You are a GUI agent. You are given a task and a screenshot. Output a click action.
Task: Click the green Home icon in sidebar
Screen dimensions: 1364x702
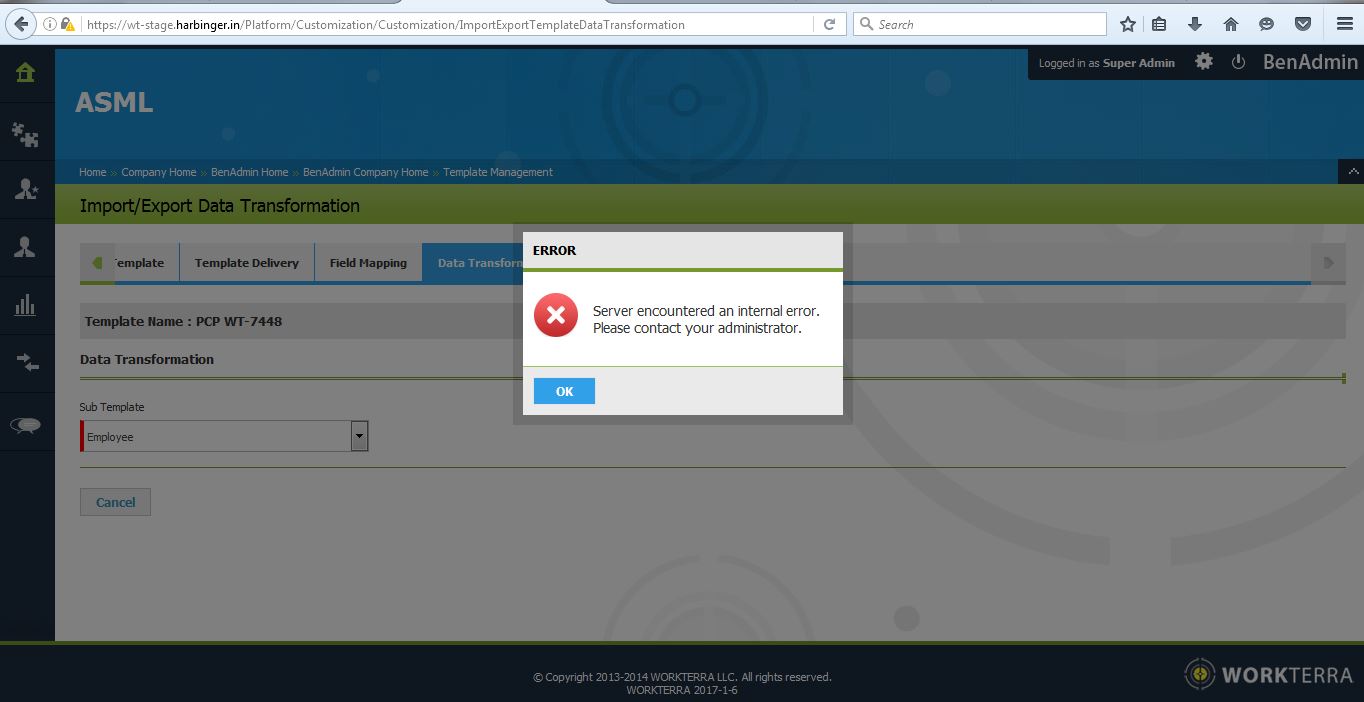tap(25, 73)
